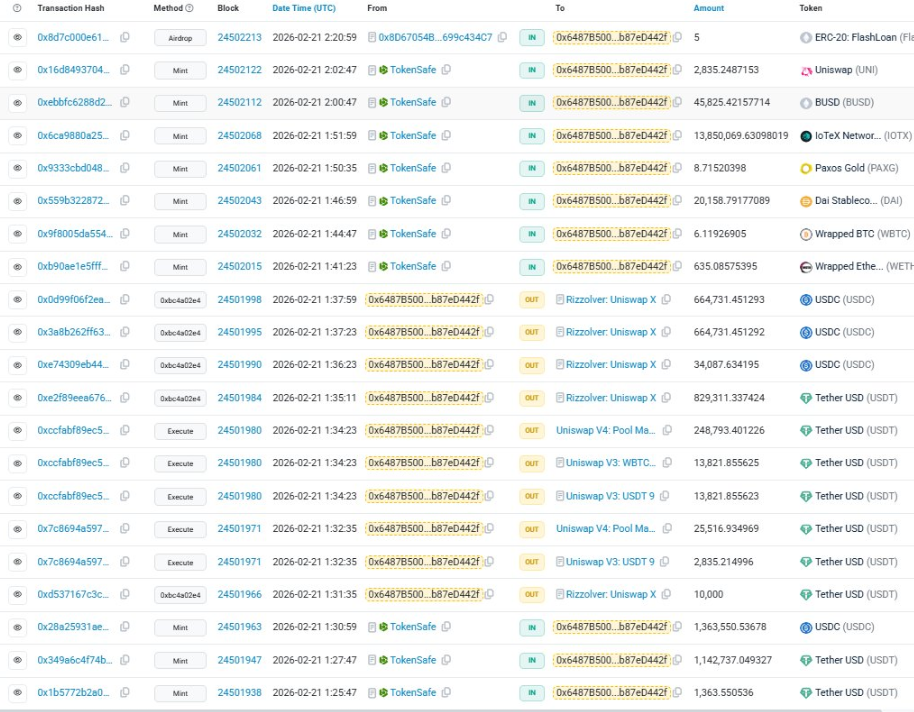Copy the To address in the Paxos Gold row
The image size is (914, 712).
pos(677,168)
